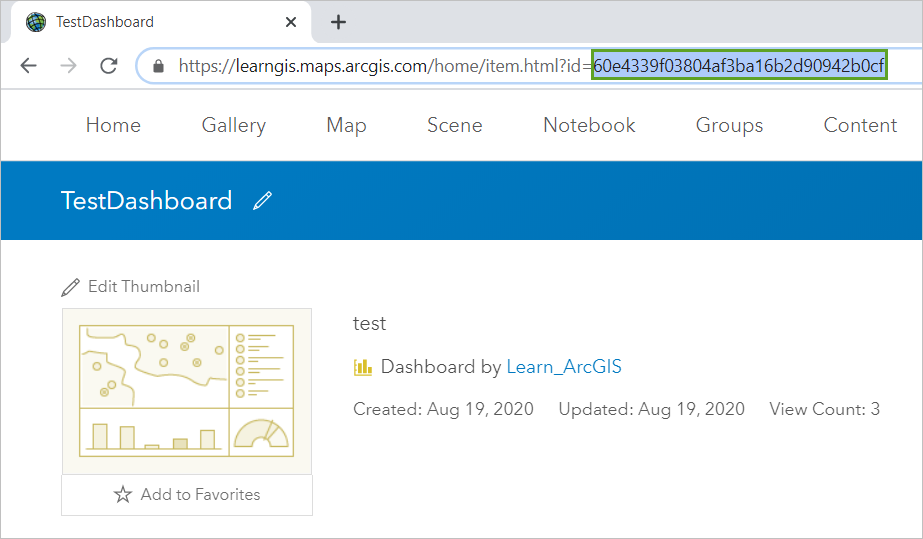The width and height of the screenshot is (923, 539).
Task: Click the padlock site security icon
Action: pos(158,66)
